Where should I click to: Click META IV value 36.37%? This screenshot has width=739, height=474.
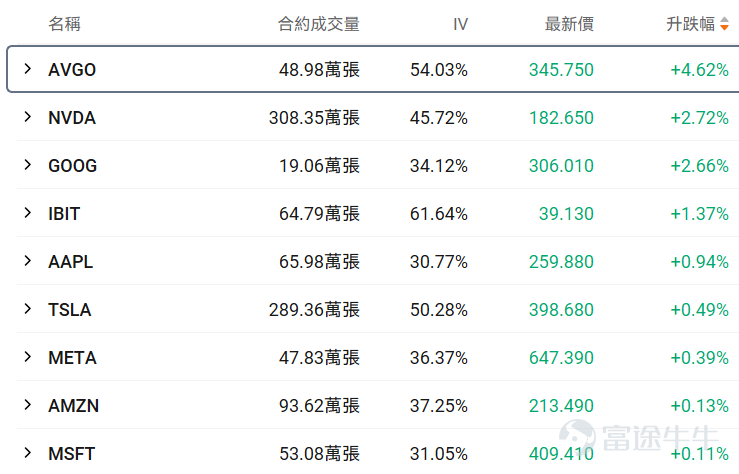(x=439, y=359)
